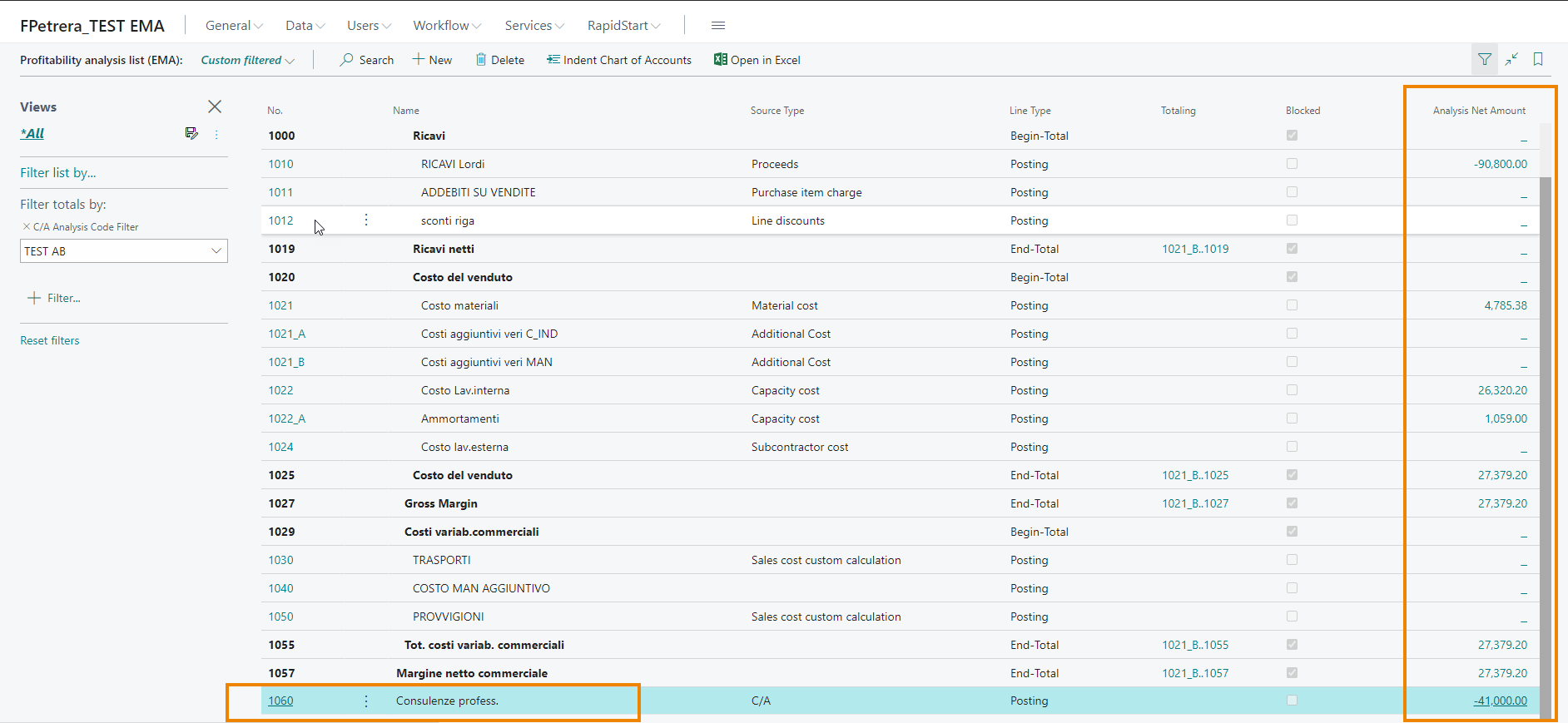Open the -90,800.00 net amount drilldown
1568x723 pixels.
click(1501, 164)
